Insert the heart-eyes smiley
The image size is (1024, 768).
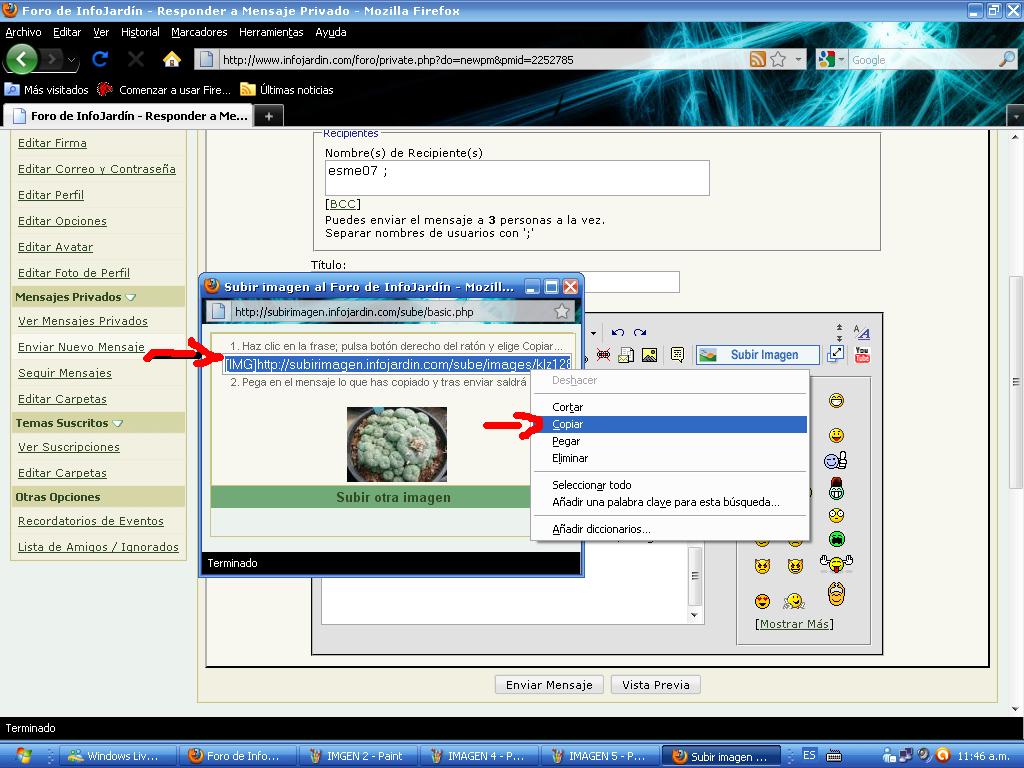pos(762,601)
